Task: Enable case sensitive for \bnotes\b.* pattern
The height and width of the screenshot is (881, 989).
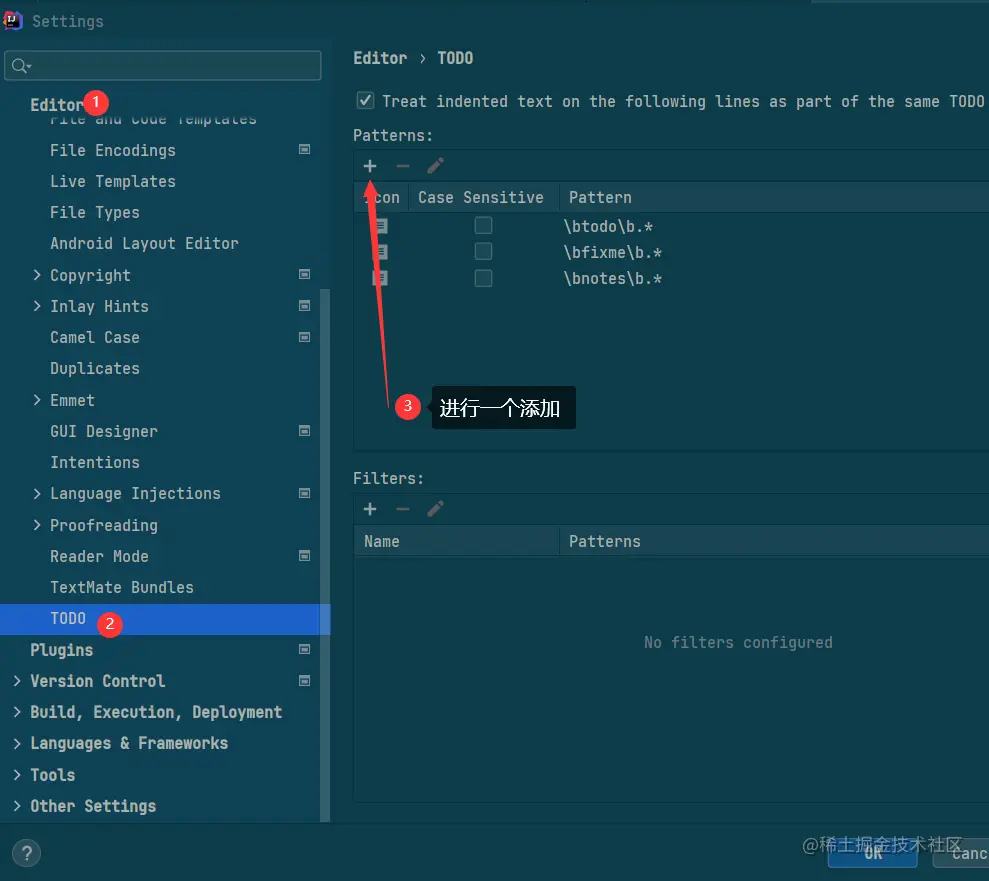Action: (x=483, y=278)
